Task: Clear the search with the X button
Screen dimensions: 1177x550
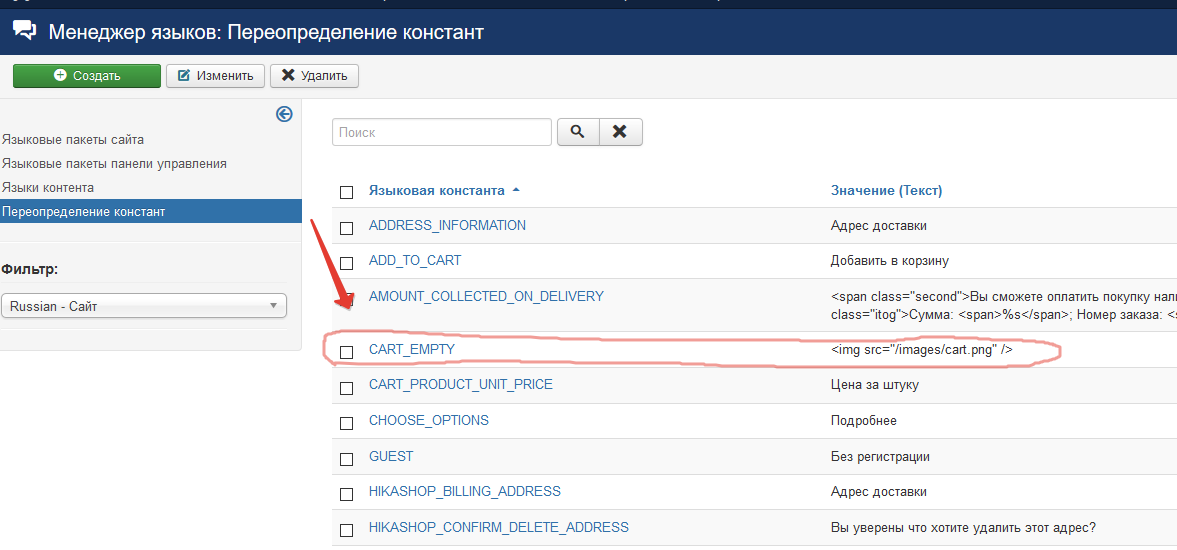Action: coord(620,132)
